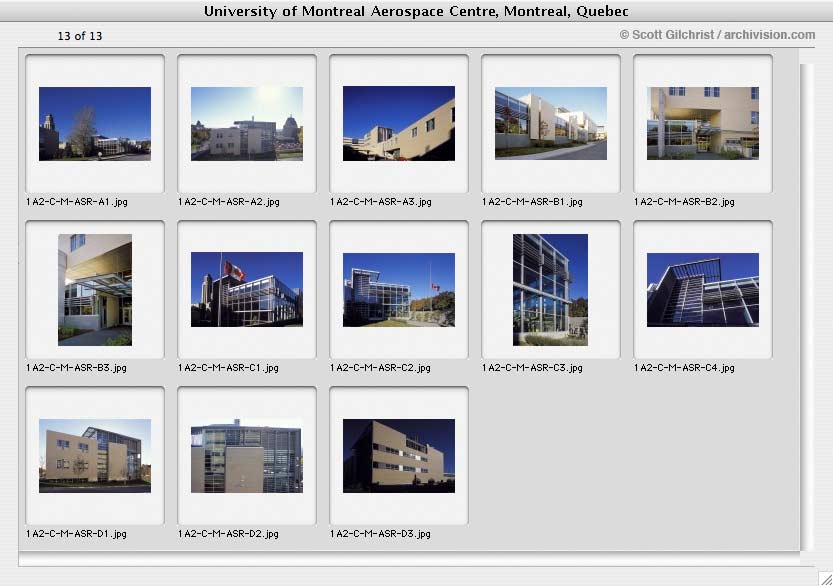Open thumbnail 1A2-C-M-ASR-C4.jpg

[702, 290]
